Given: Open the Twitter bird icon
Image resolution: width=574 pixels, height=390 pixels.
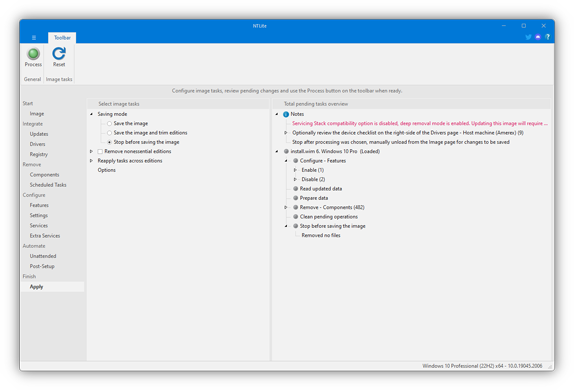Looking at the screenshot, I should pos(528,37).
